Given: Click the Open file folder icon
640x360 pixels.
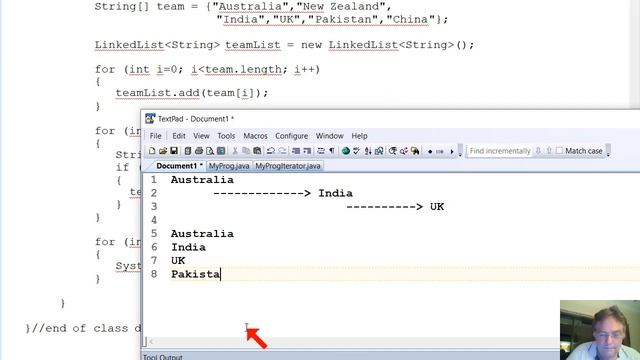Looking at the screenshot, I should coord(163,151).
